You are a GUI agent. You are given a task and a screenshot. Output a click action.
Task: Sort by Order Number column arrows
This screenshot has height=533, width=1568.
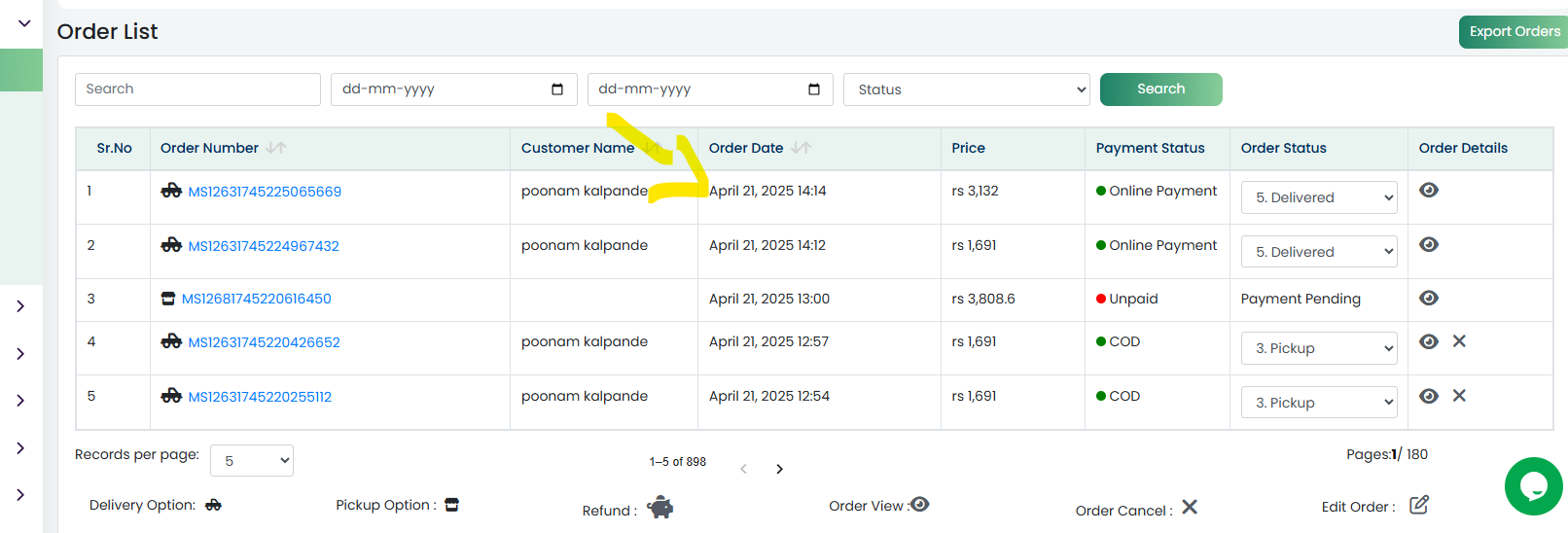[x=276, y=148]
